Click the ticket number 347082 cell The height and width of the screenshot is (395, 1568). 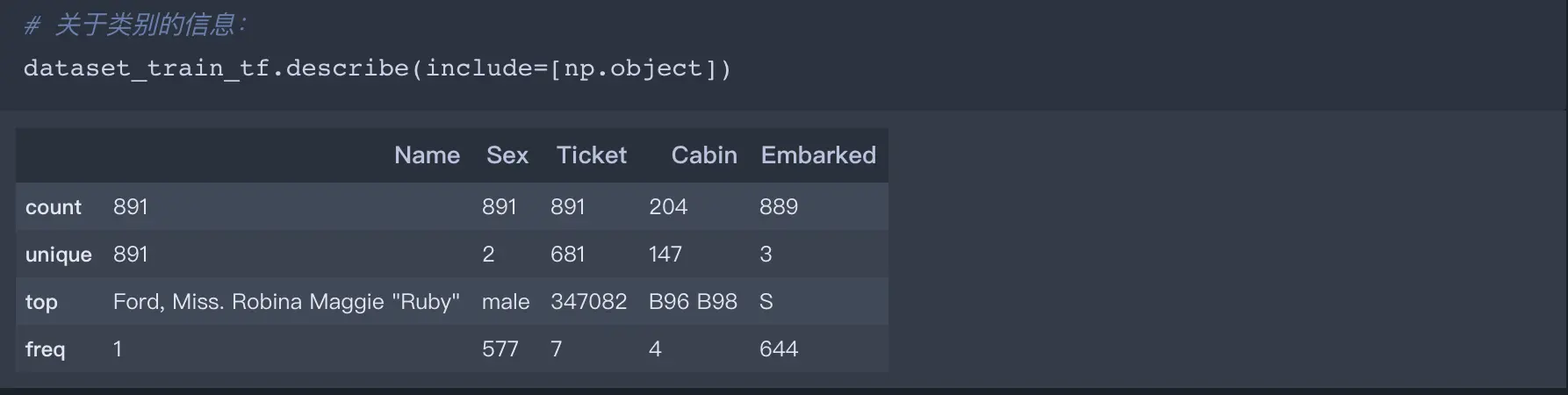(588, 302)
